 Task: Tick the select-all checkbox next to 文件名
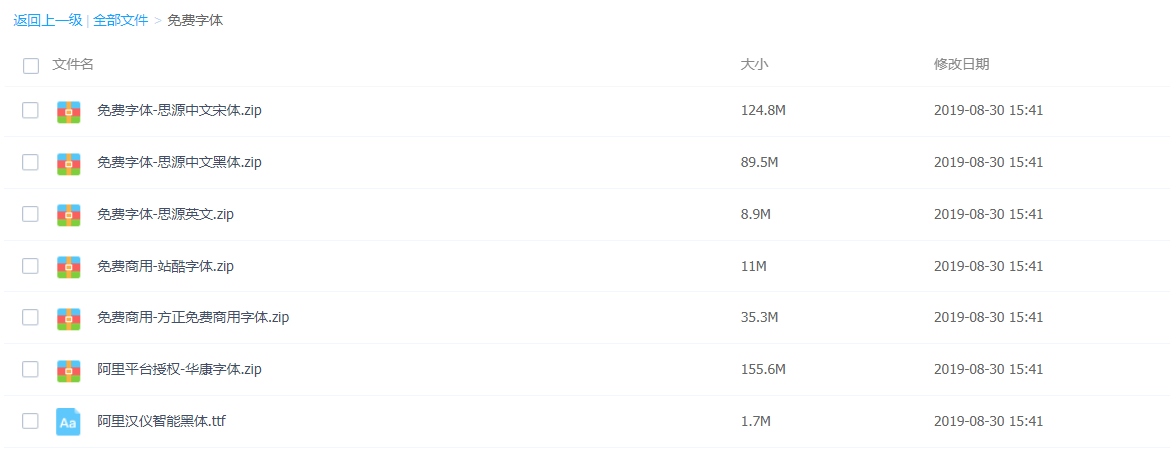tap(31, 66)
